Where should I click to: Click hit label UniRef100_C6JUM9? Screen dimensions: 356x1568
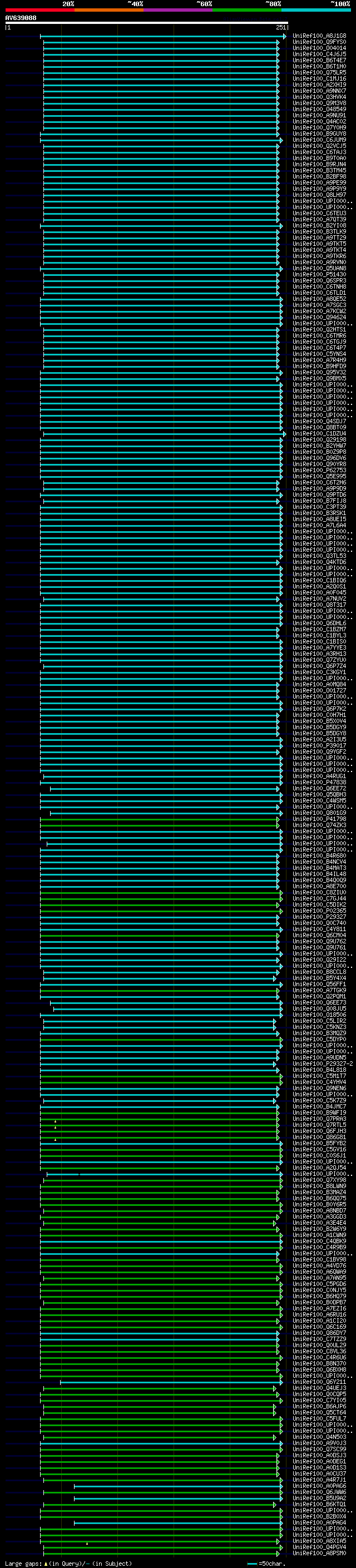(x=319, y=140)
